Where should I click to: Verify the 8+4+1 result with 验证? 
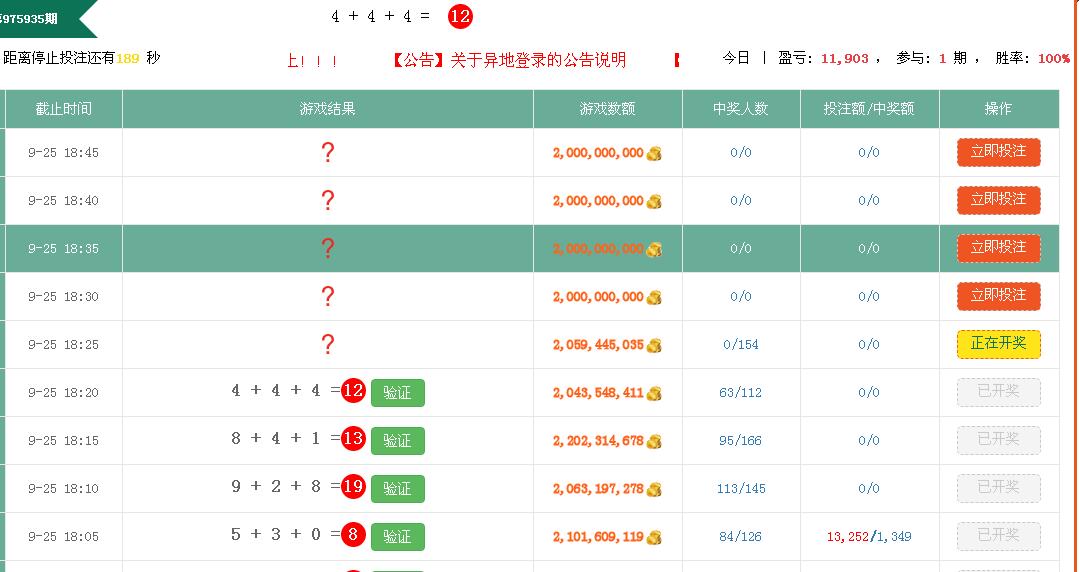(397, 441)
